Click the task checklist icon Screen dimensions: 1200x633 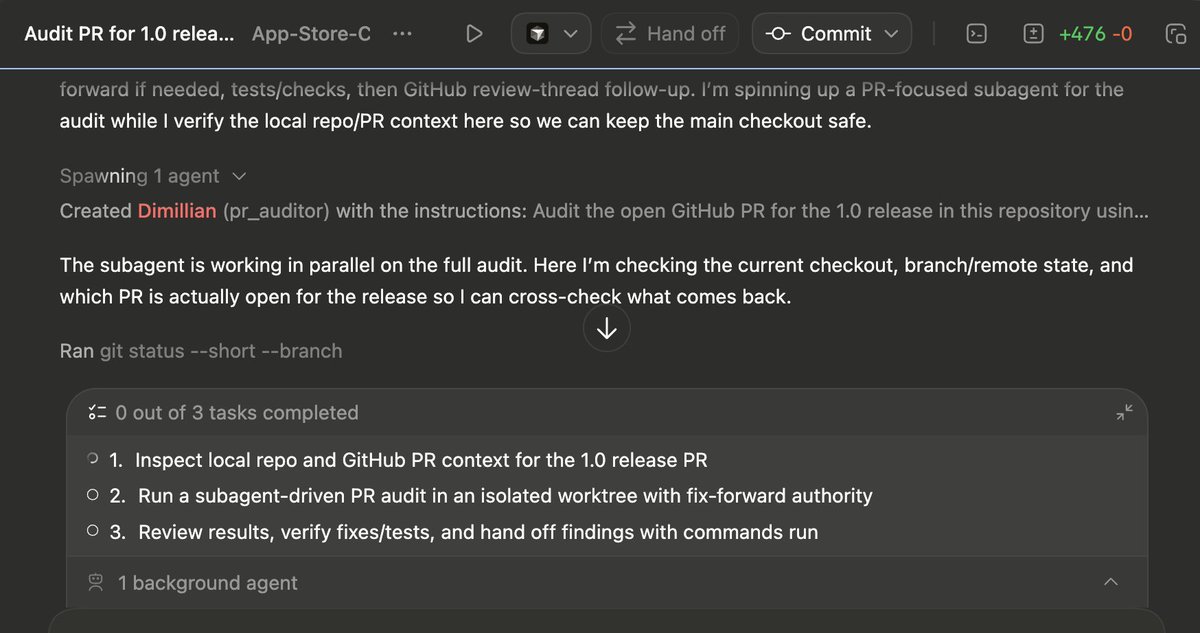pos(97,413)
